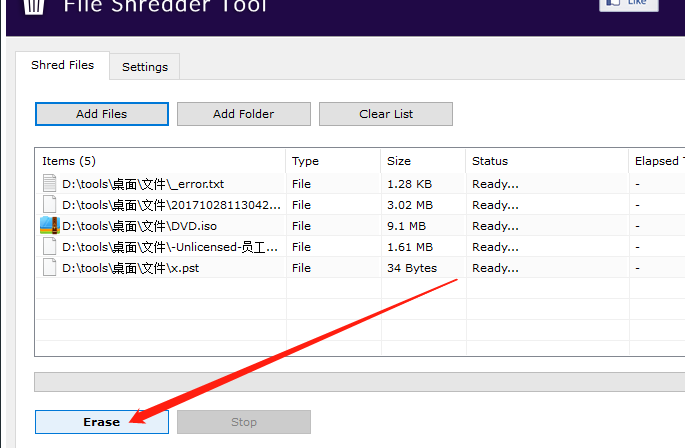Click the disabled Stop button
Image resolution: width=685 pixels, height=448 pixels.
(x=244, y=422)
